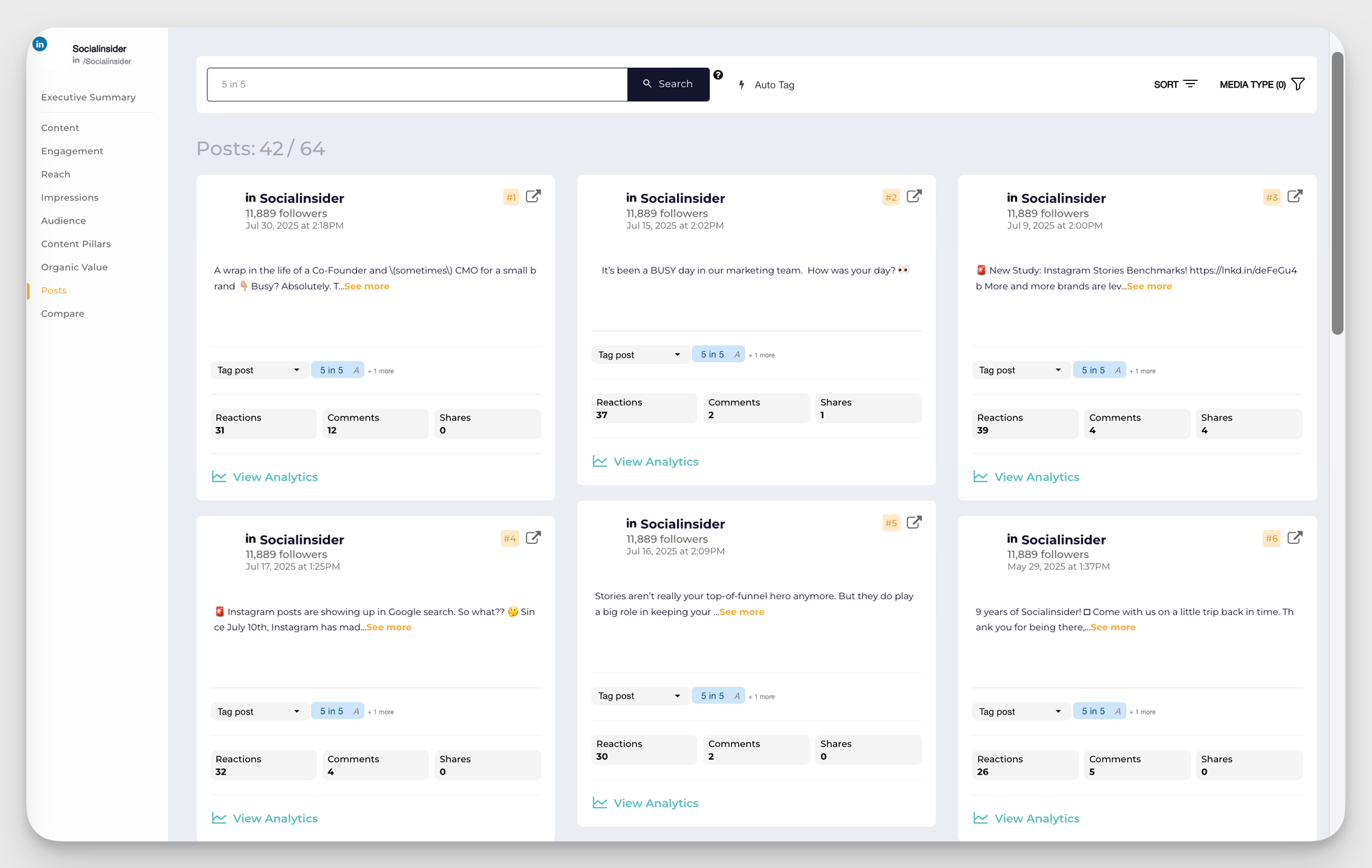
Task: Open Tag post dropdown on post #1
Action: pos(259,370)
